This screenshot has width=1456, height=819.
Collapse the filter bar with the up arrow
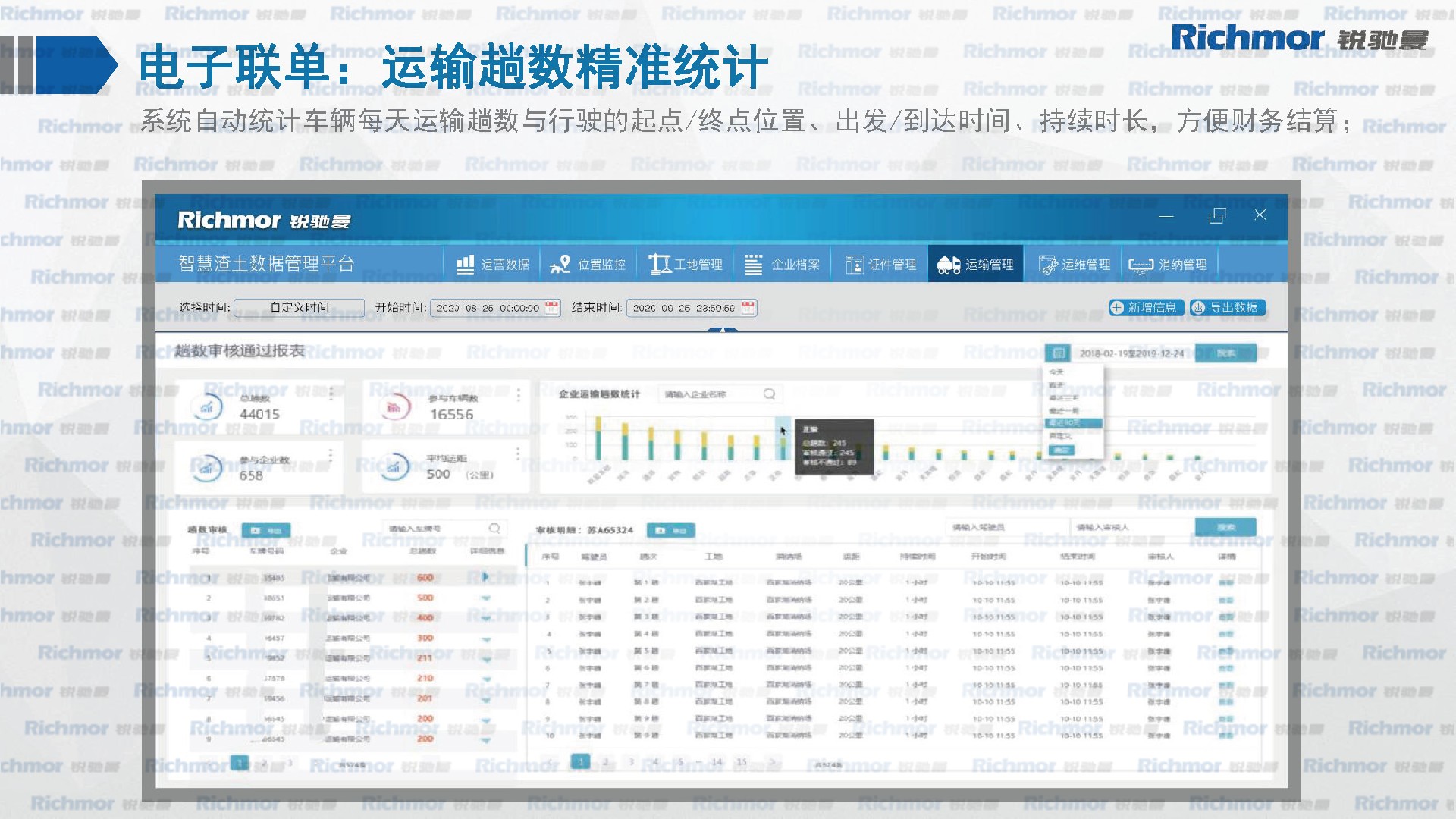[723, 330]
